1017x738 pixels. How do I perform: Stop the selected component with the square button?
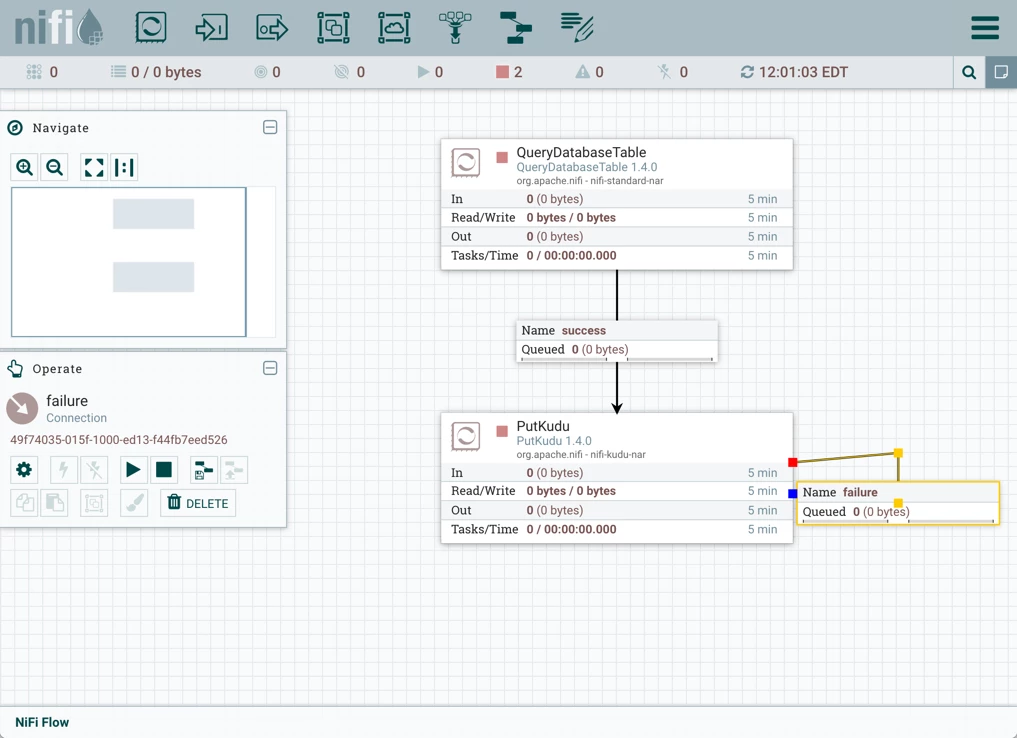[x=163, y=470]
